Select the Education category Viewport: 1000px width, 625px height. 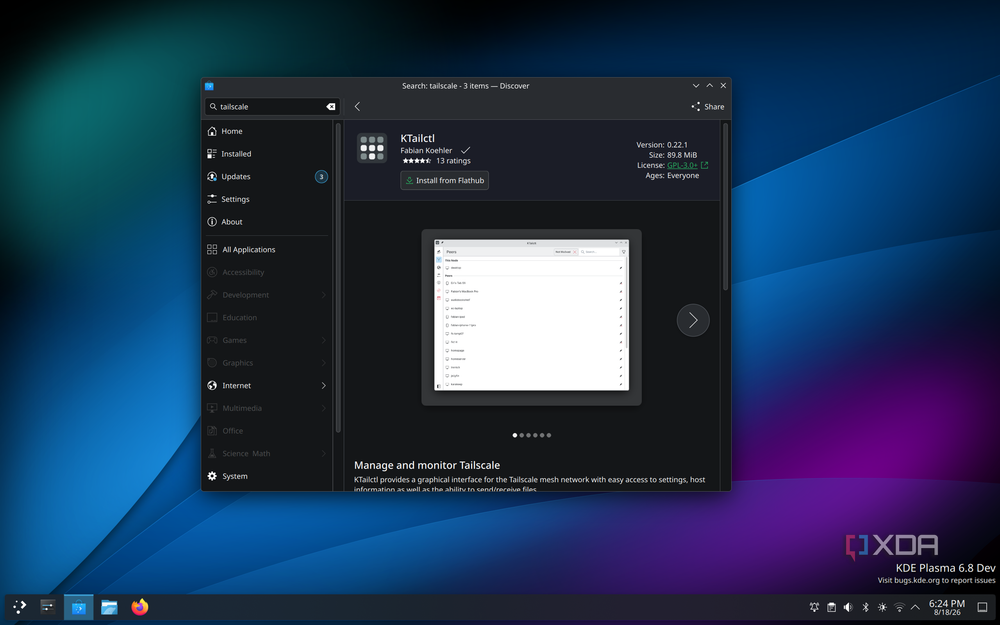[268, 318]
